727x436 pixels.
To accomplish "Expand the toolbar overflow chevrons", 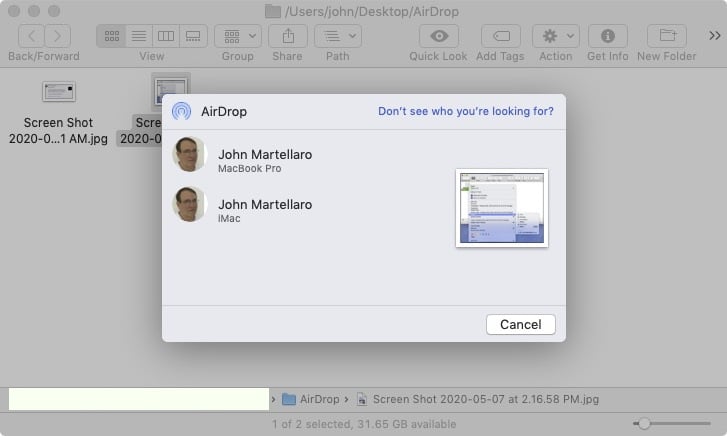I will [x=714, y=36].
